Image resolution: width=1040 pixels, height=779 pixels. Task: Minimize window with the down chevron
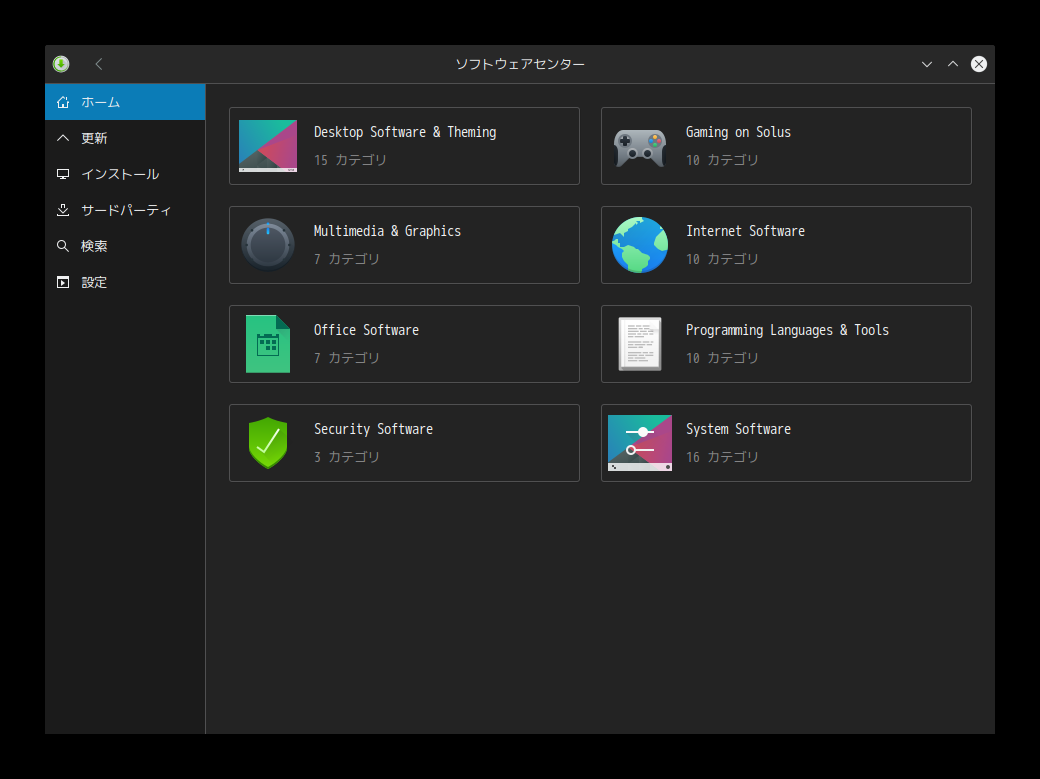click(927, 64)
